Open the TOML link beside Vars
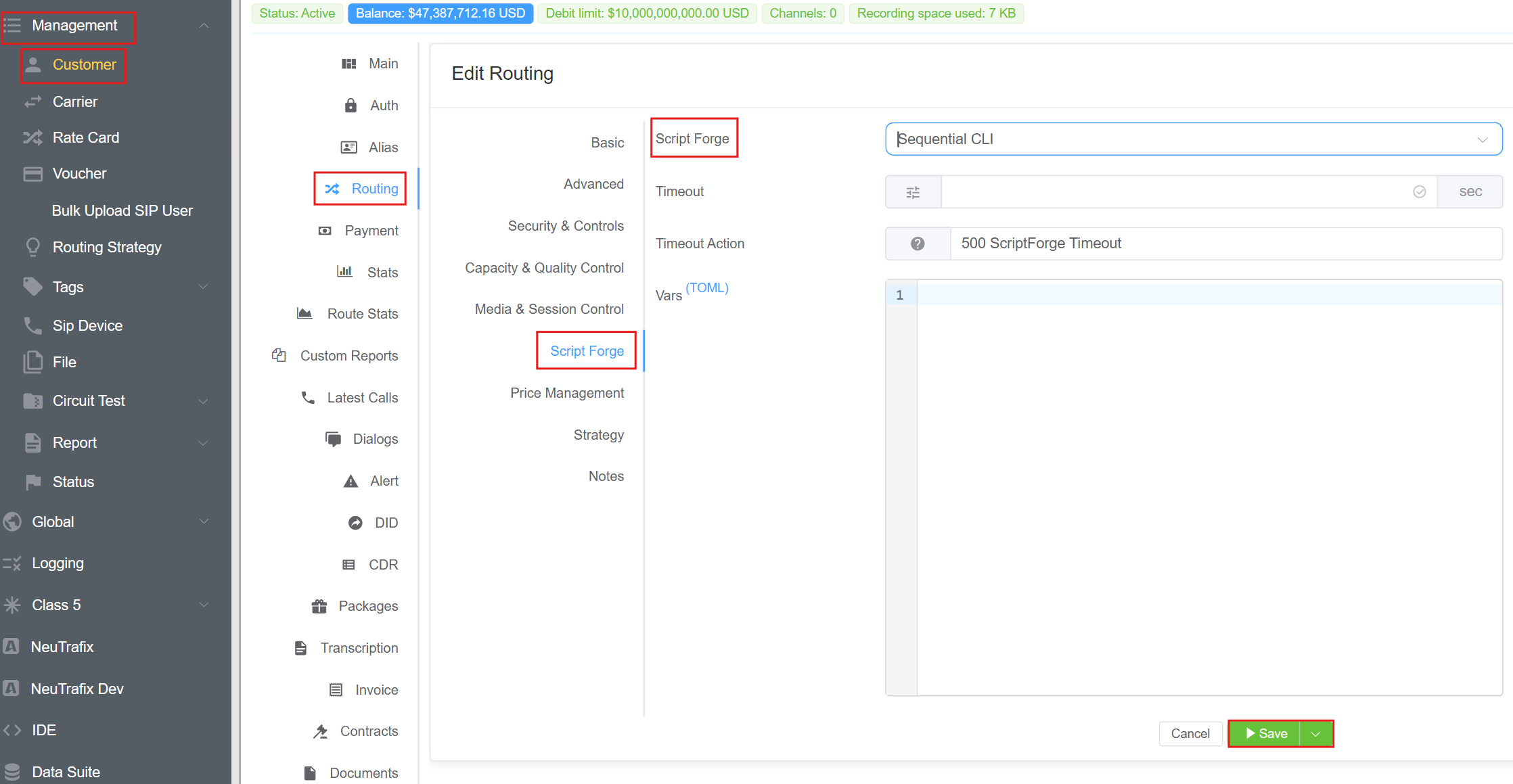This screenshot has height=784, width=1513. (x=706, y=287)
